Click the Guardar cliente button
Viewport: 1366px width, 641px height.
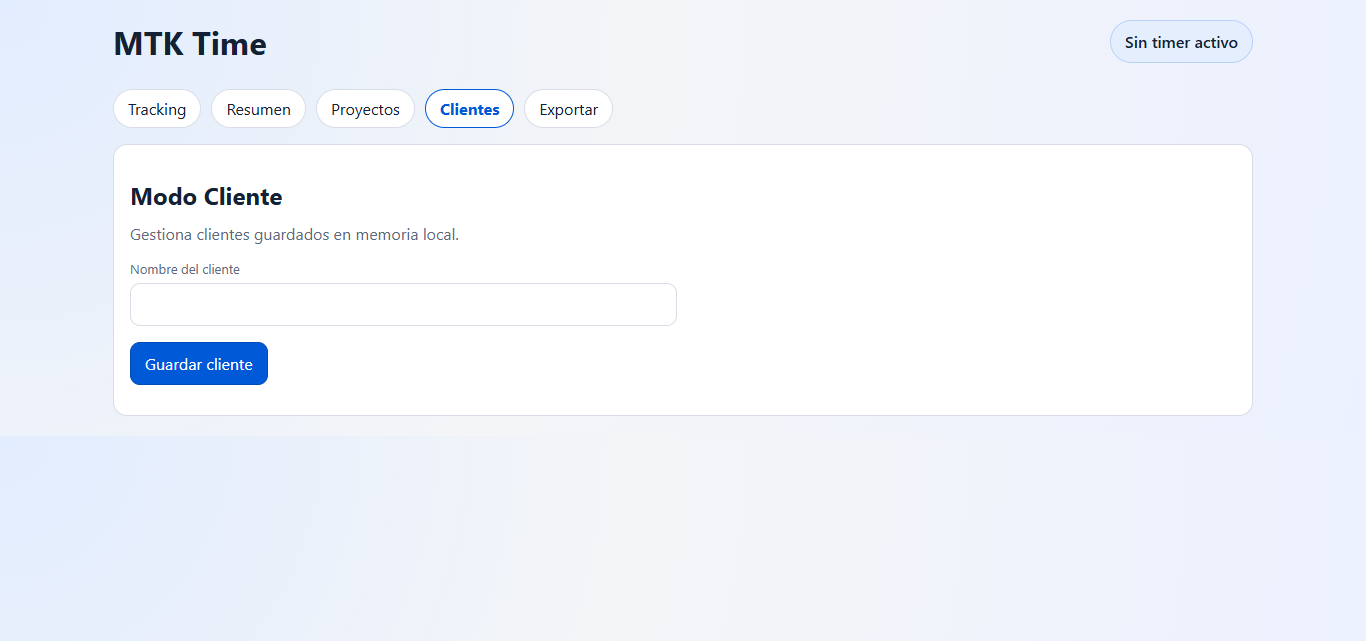199,364
